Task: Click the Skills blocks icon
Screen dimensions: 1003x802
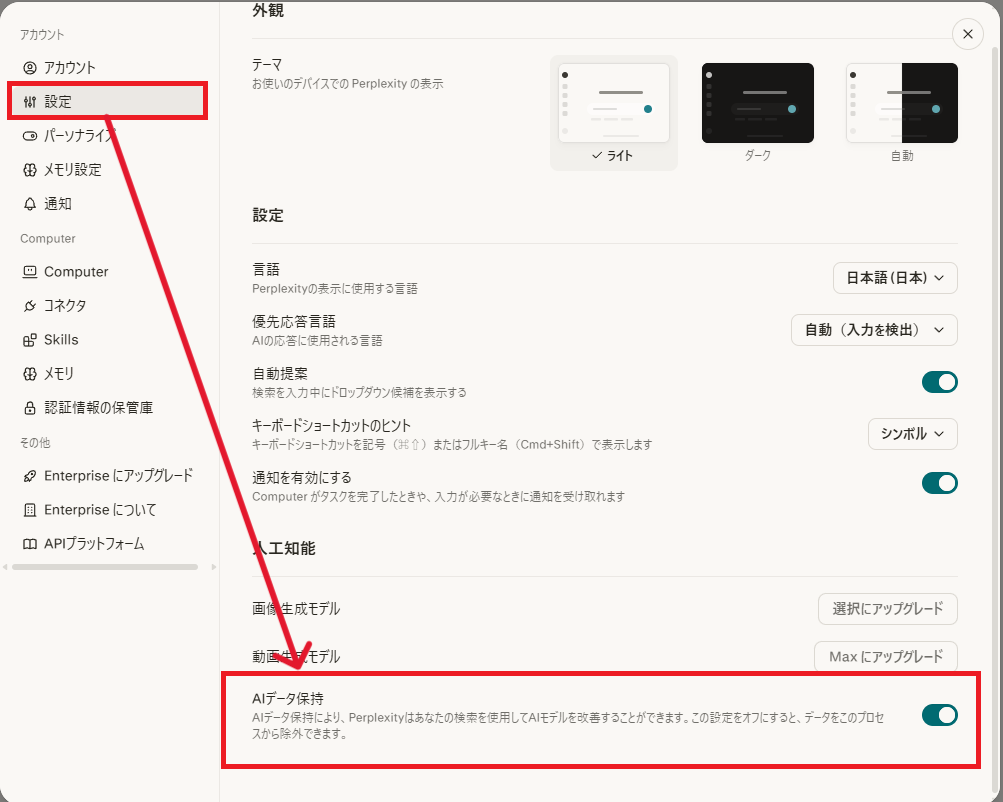Action: point(29,340)
